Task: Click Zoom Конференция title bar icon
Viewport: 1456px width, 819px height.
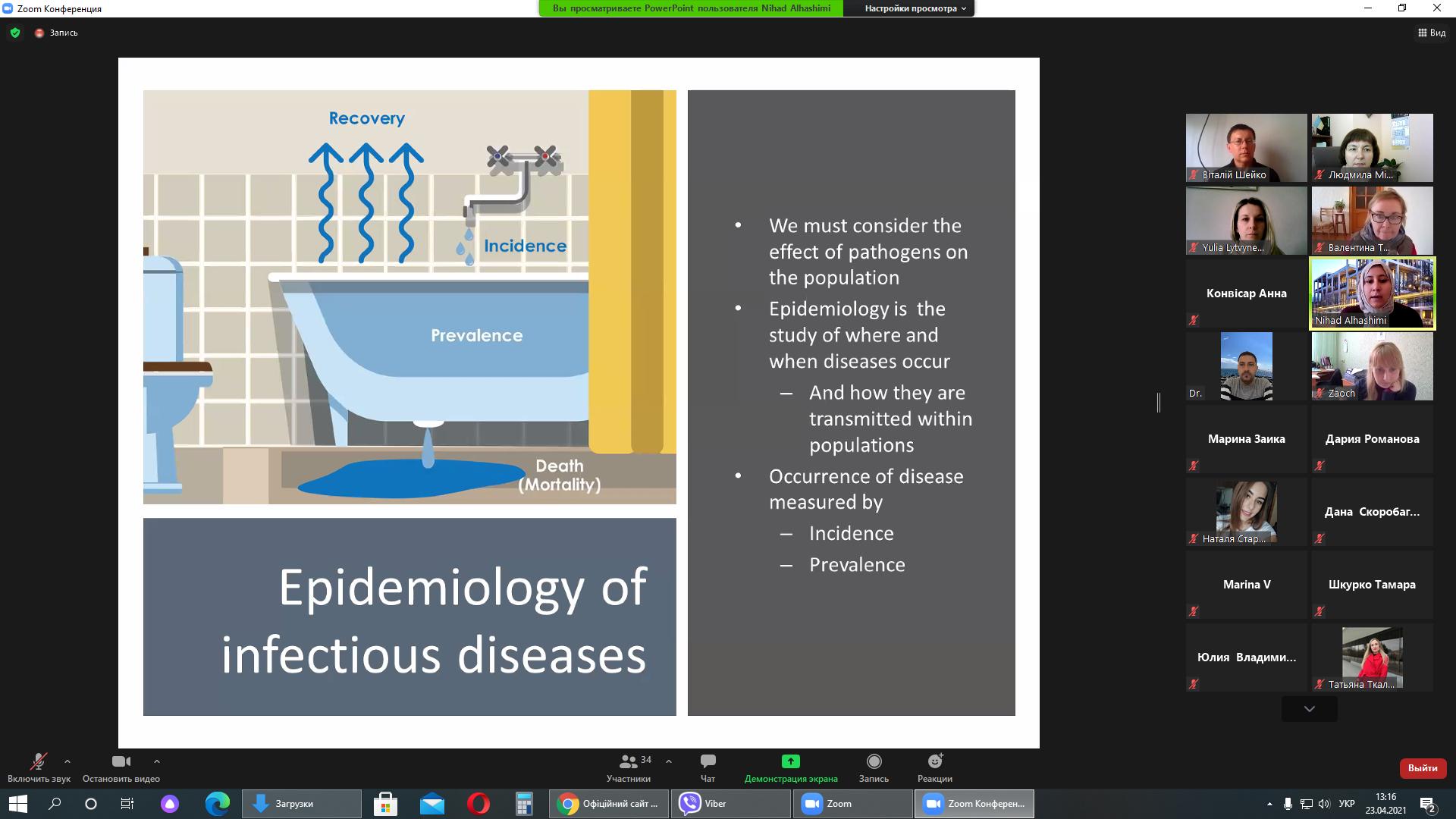Action: [x=8, y=8]
